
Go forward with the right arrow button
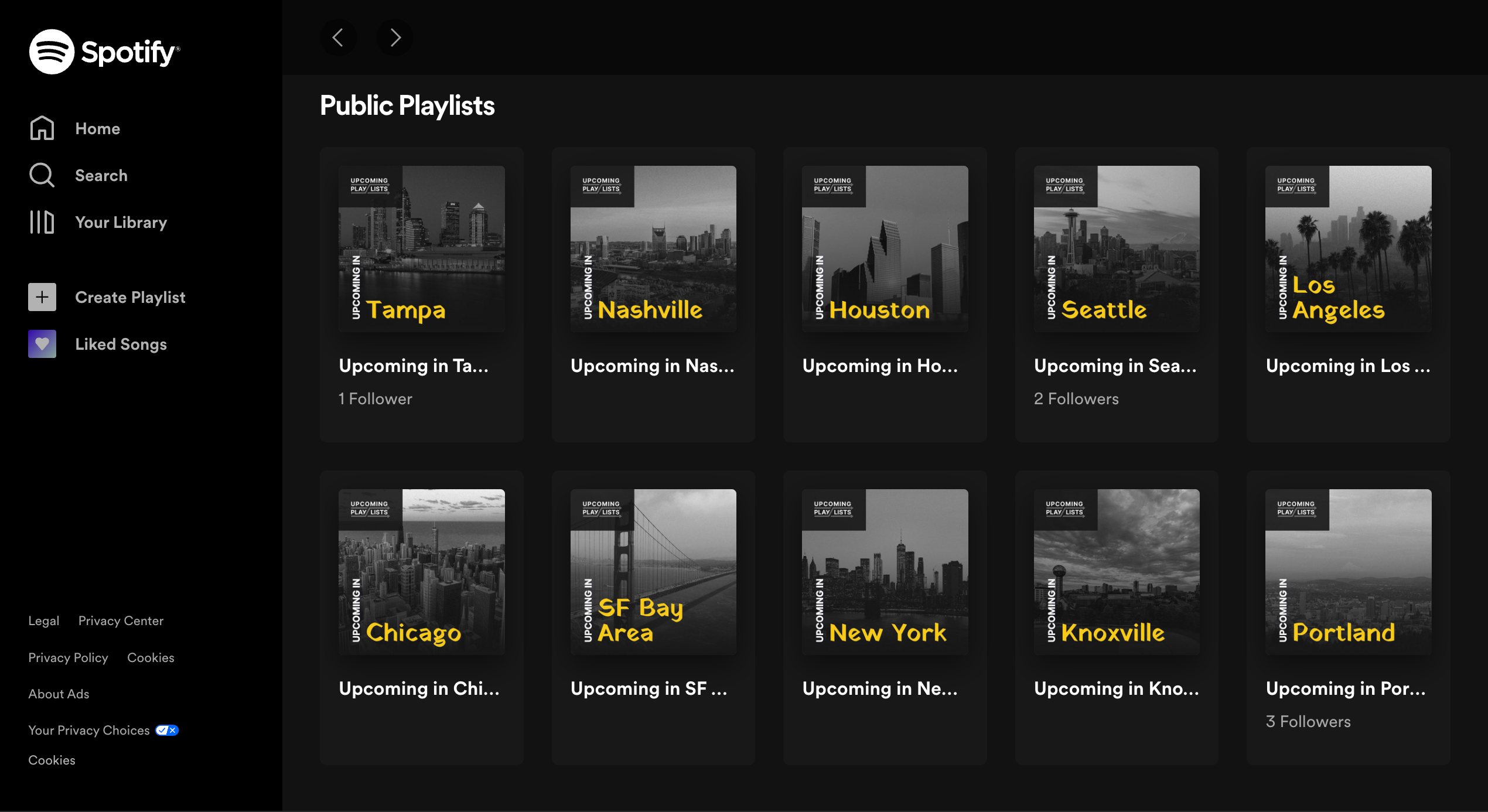point(395,37)
